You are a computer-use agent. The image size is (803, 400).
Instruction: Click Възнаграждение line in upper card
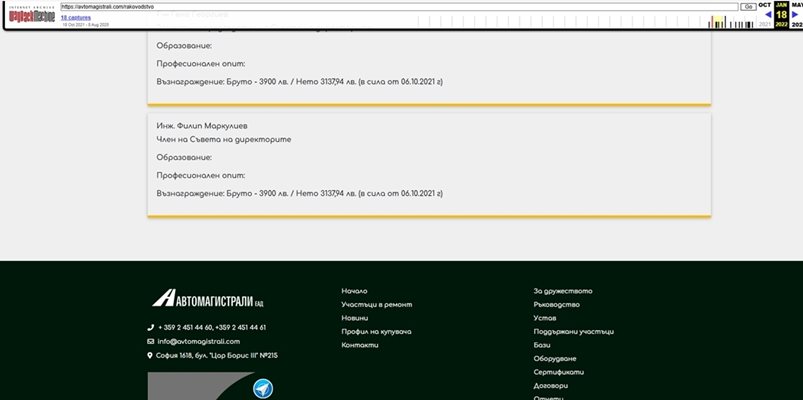point(300,81)
